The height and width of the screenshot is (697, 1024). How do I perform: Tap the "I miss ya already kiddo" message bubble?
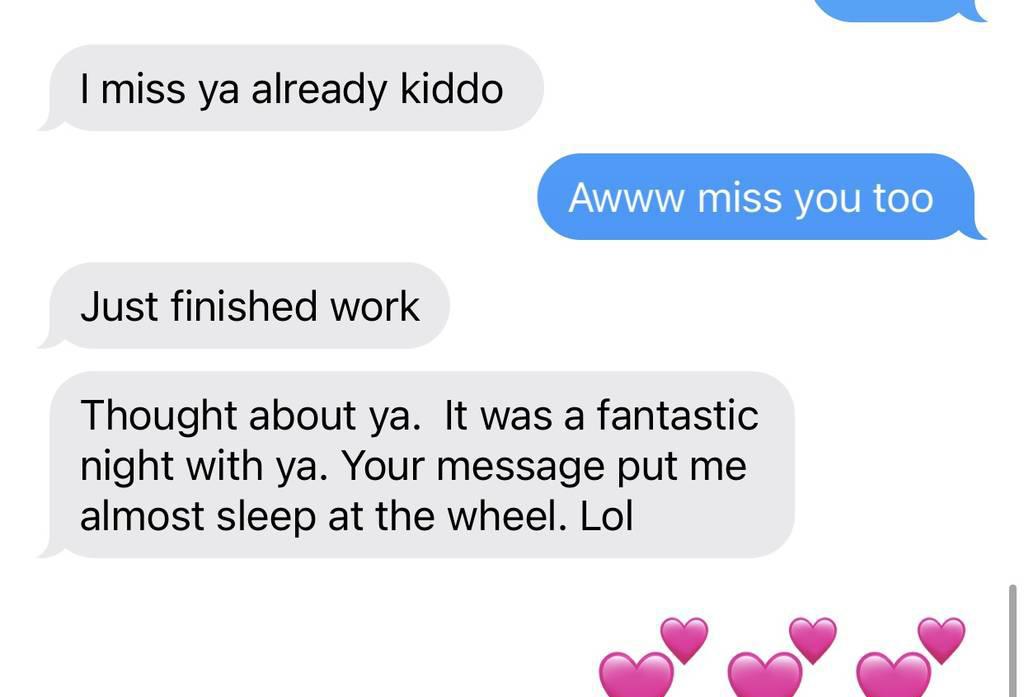pyautogui.click(x=291, y=88)
